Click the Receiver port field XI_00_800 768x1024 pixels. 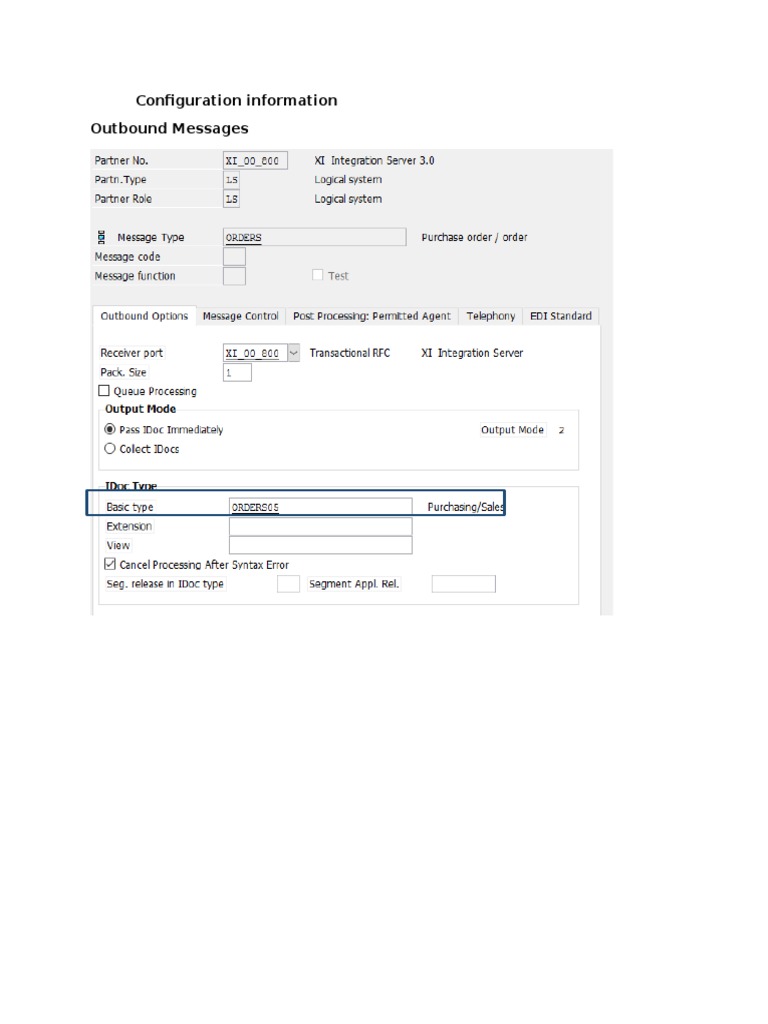[255, 353]
